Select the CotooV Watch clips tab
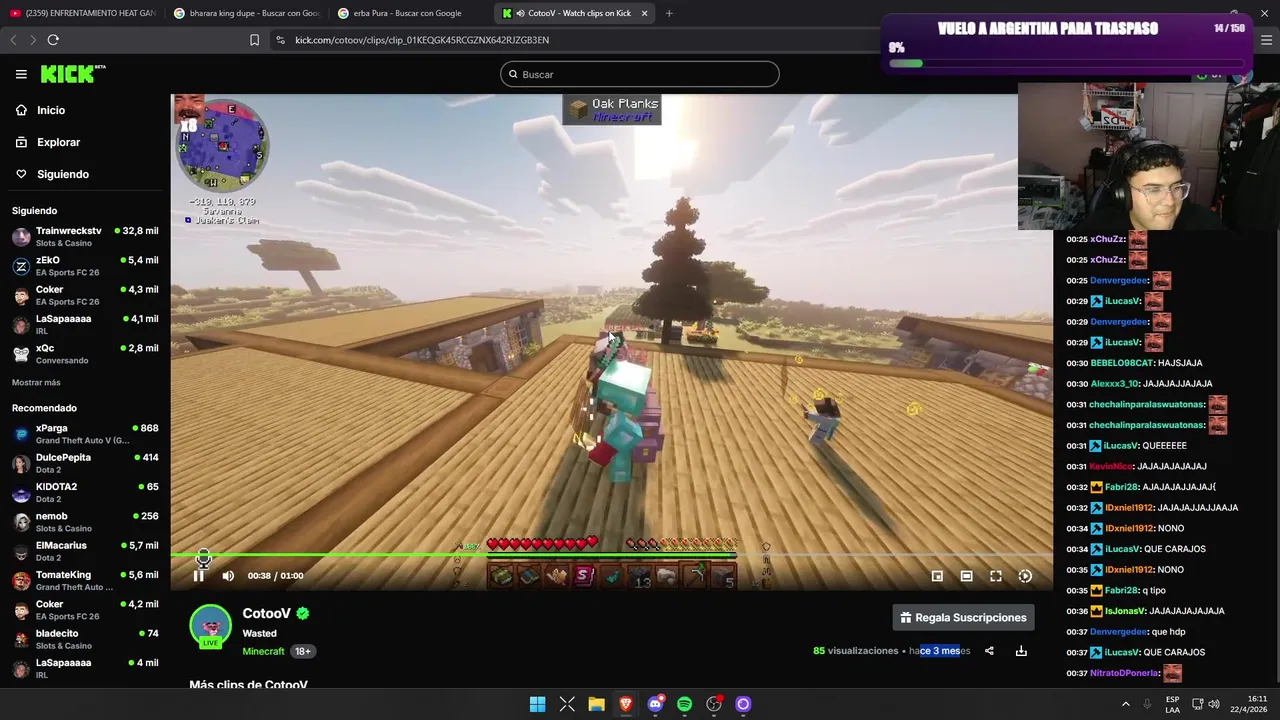Viewport: 1280px width, 720px height. click(576, 13)
